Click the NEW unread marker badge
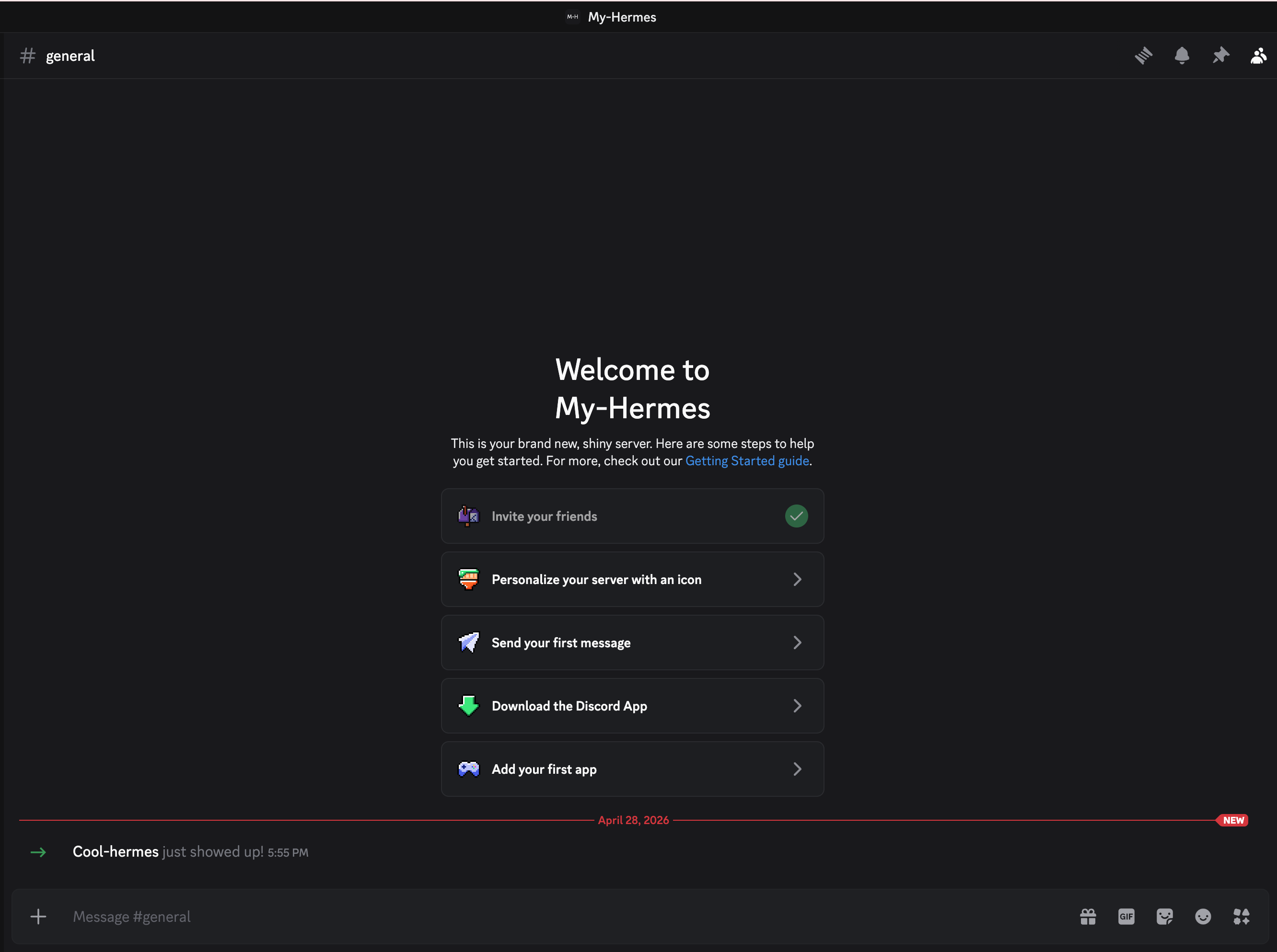Screen dimensions: 1277x952 coord(1232,820)
